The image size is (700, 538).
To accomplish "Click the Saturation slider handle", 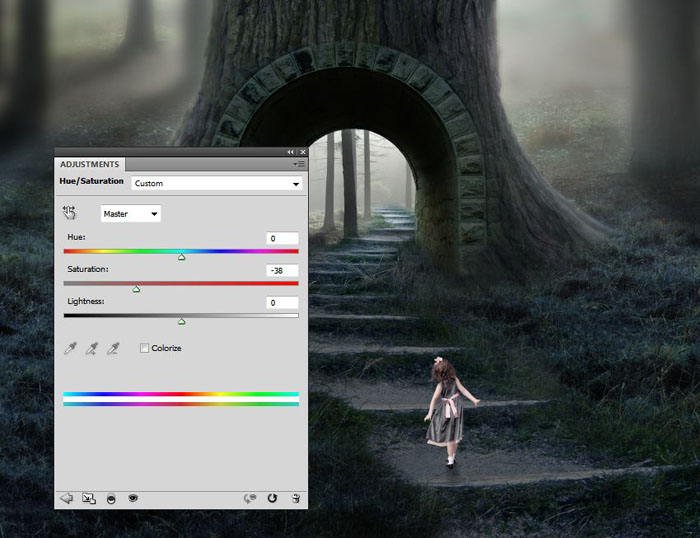I will (x=136, y=290).
